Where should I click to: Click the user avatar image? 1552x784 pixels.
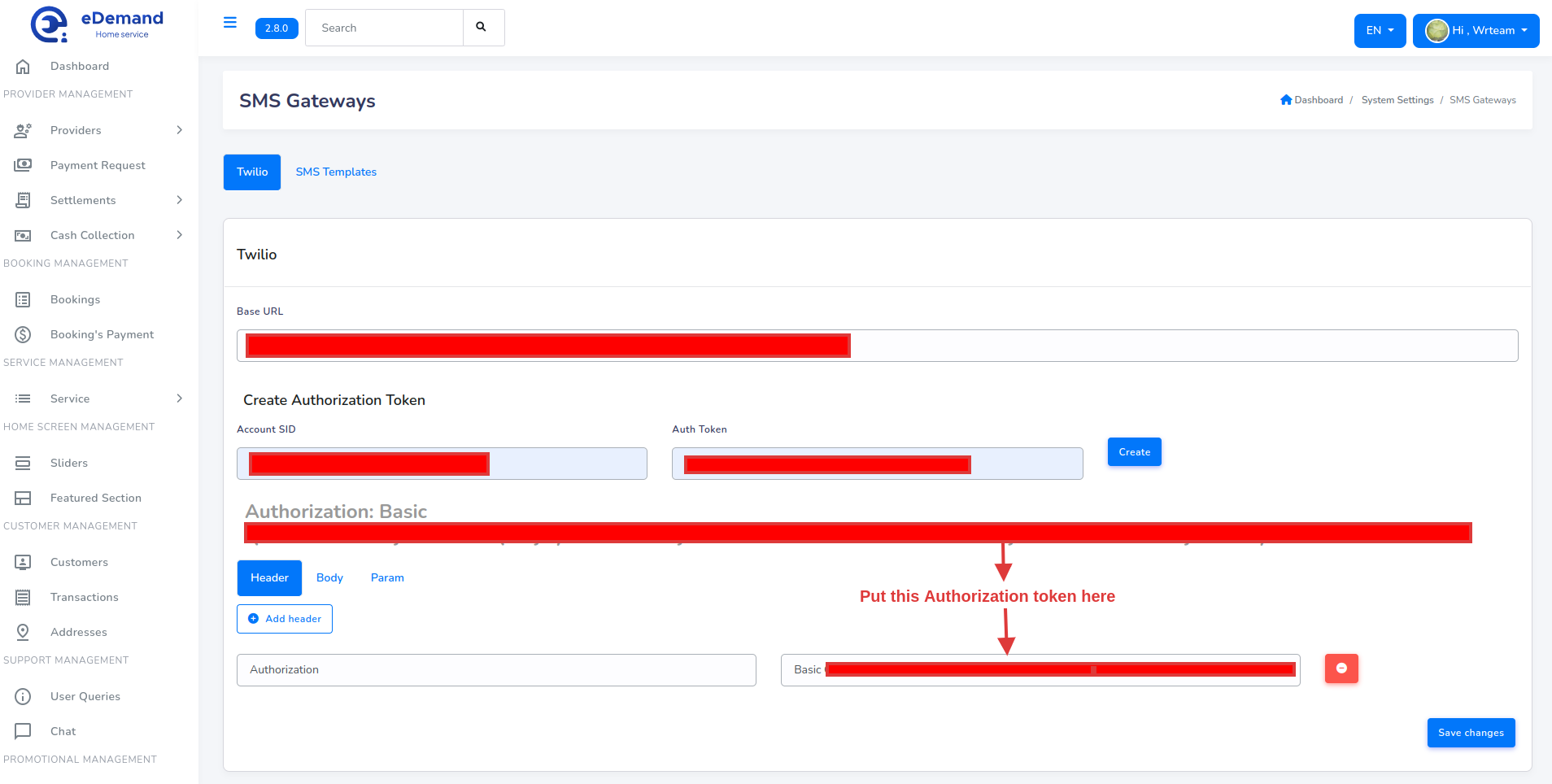[1437, 31]
